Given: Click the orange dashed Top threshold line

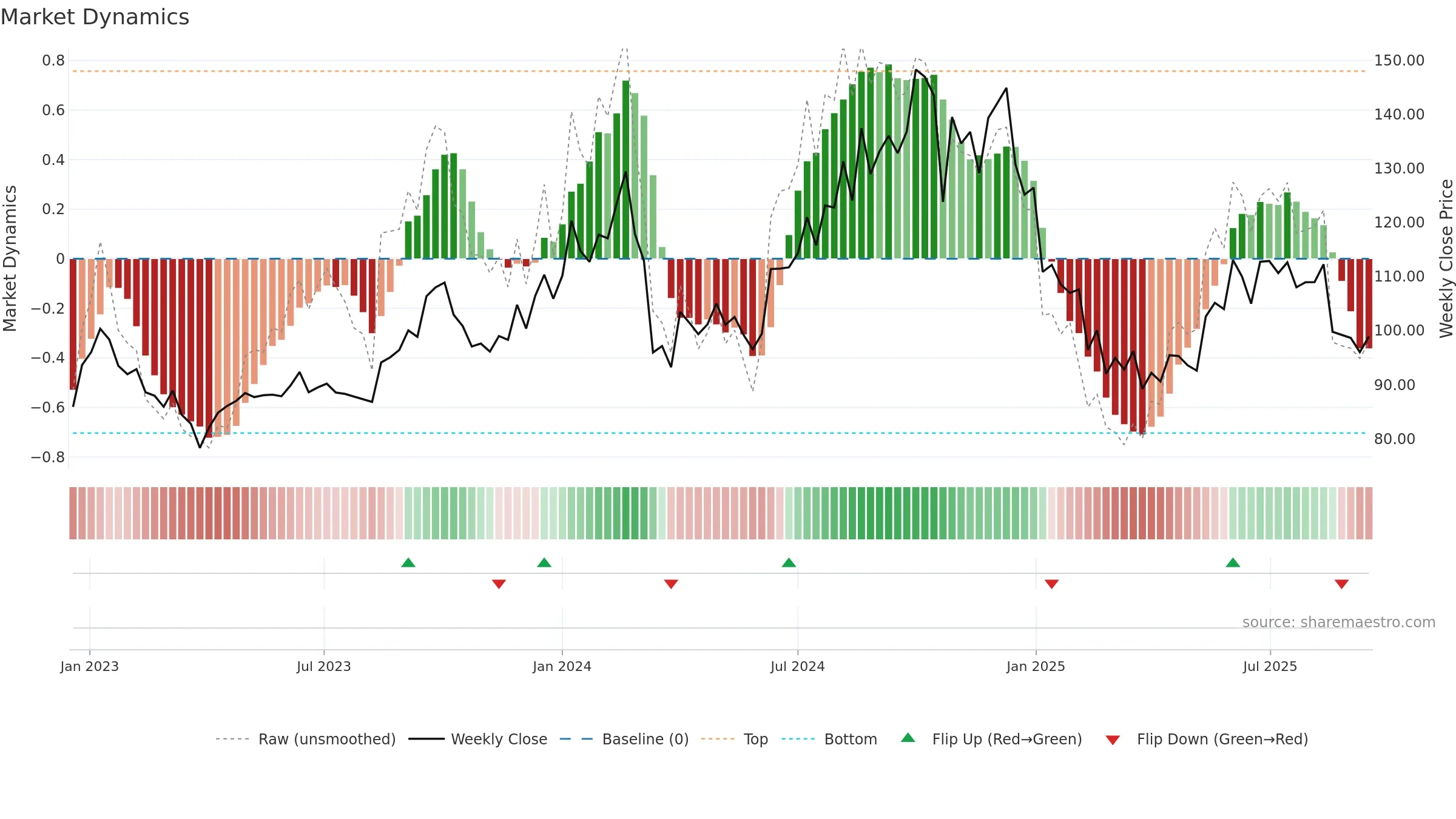Looking at the screenshot, I should coord(720,72).
